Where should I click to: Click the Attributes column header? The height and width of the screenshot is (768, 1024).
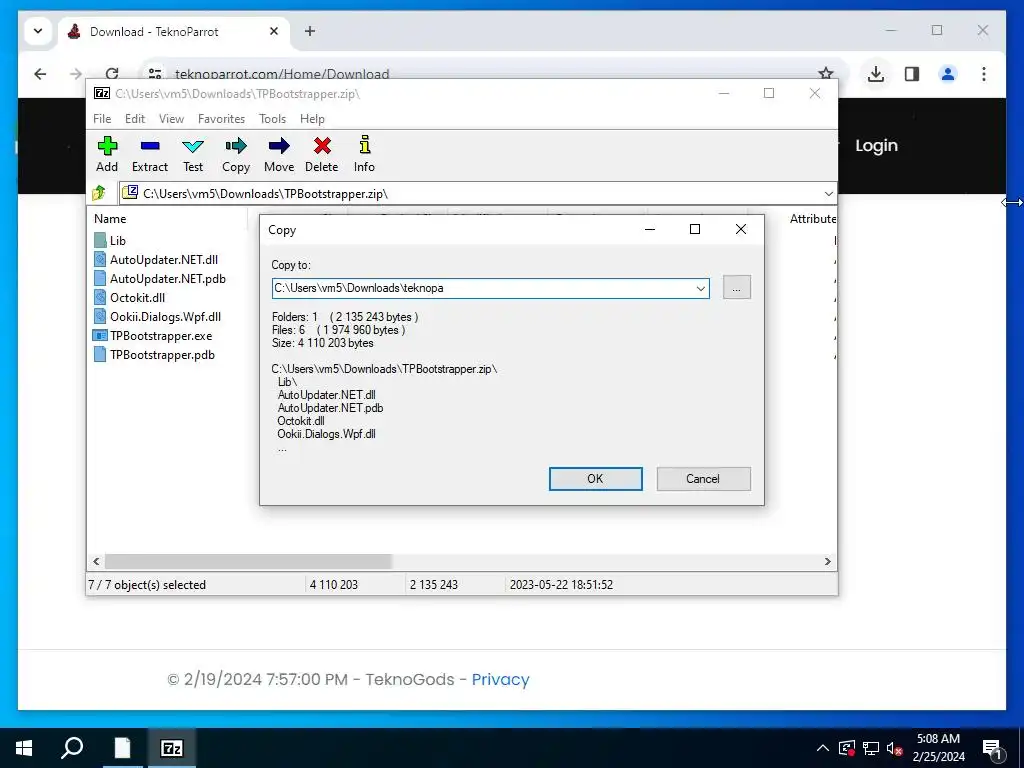click(x=812, y=219)
